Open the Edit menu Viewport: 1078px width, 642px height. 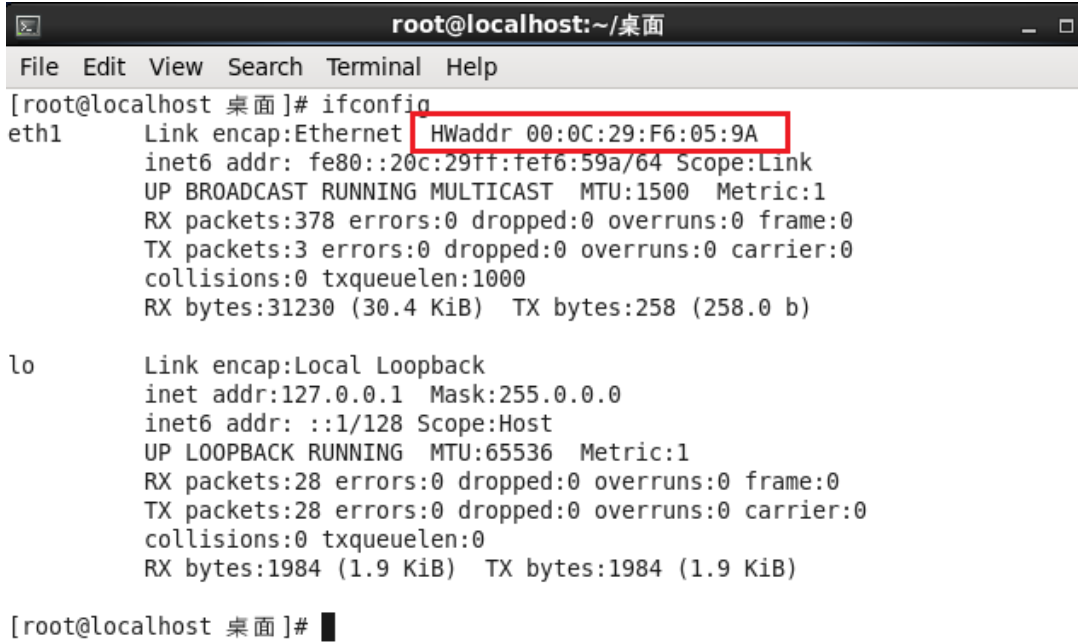(104, 67)
